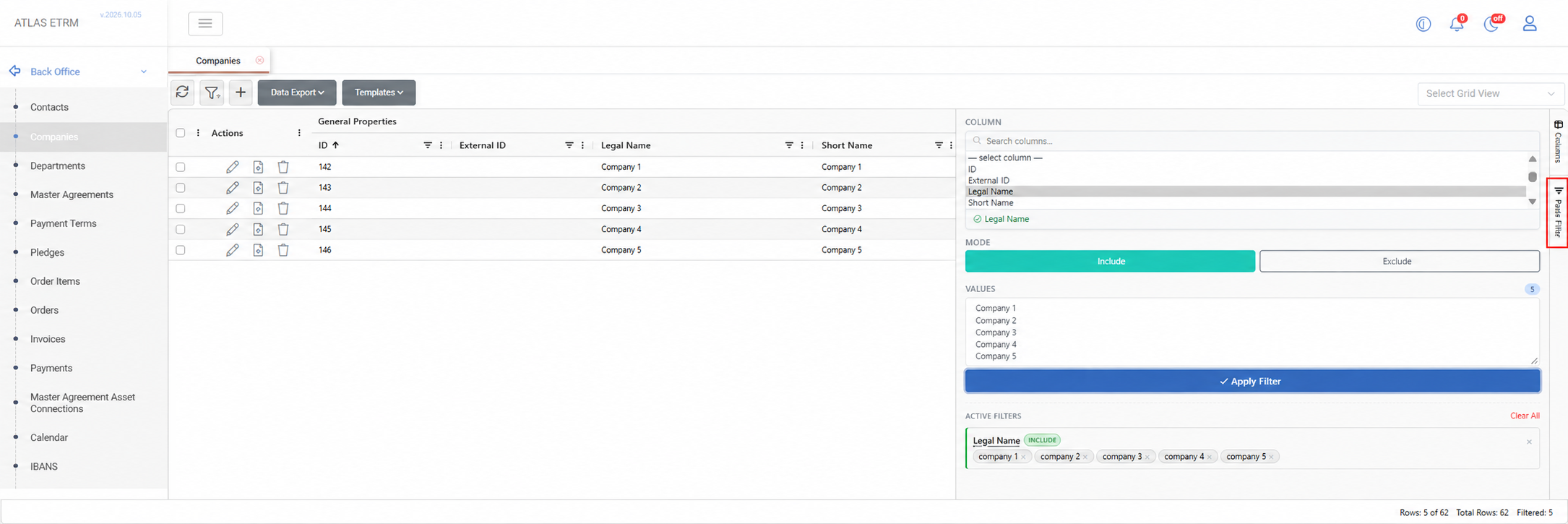Open the Templates dropdown

pyautogui.click(x=379, y=93)
